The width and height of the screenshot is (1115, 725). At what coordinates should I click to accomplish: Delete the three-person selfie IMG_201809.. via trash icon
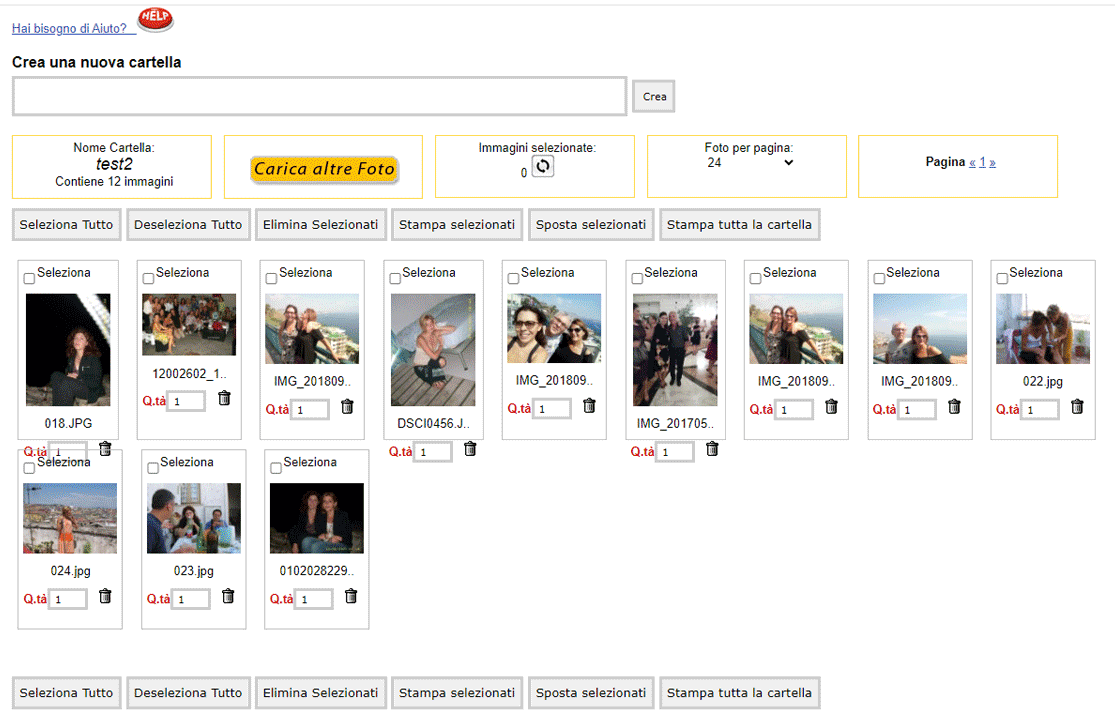589,406
